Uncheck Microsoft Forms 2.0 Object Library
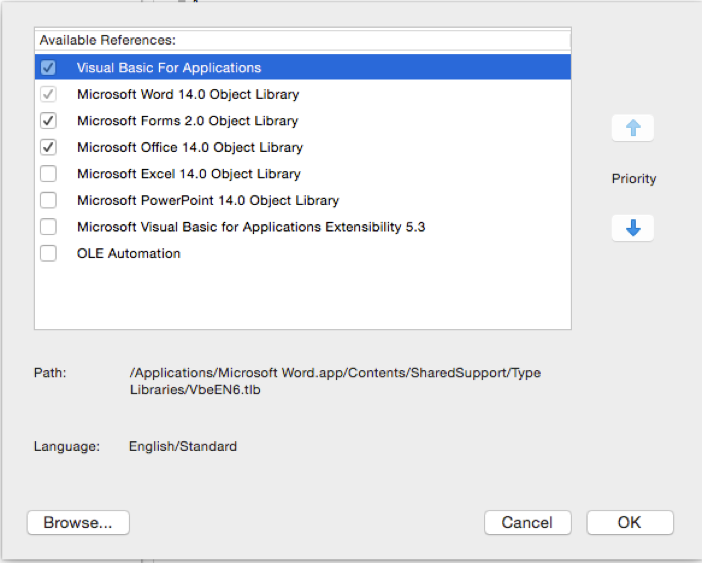The height and width of the screenshot is (563, 702). click(48, 121)
